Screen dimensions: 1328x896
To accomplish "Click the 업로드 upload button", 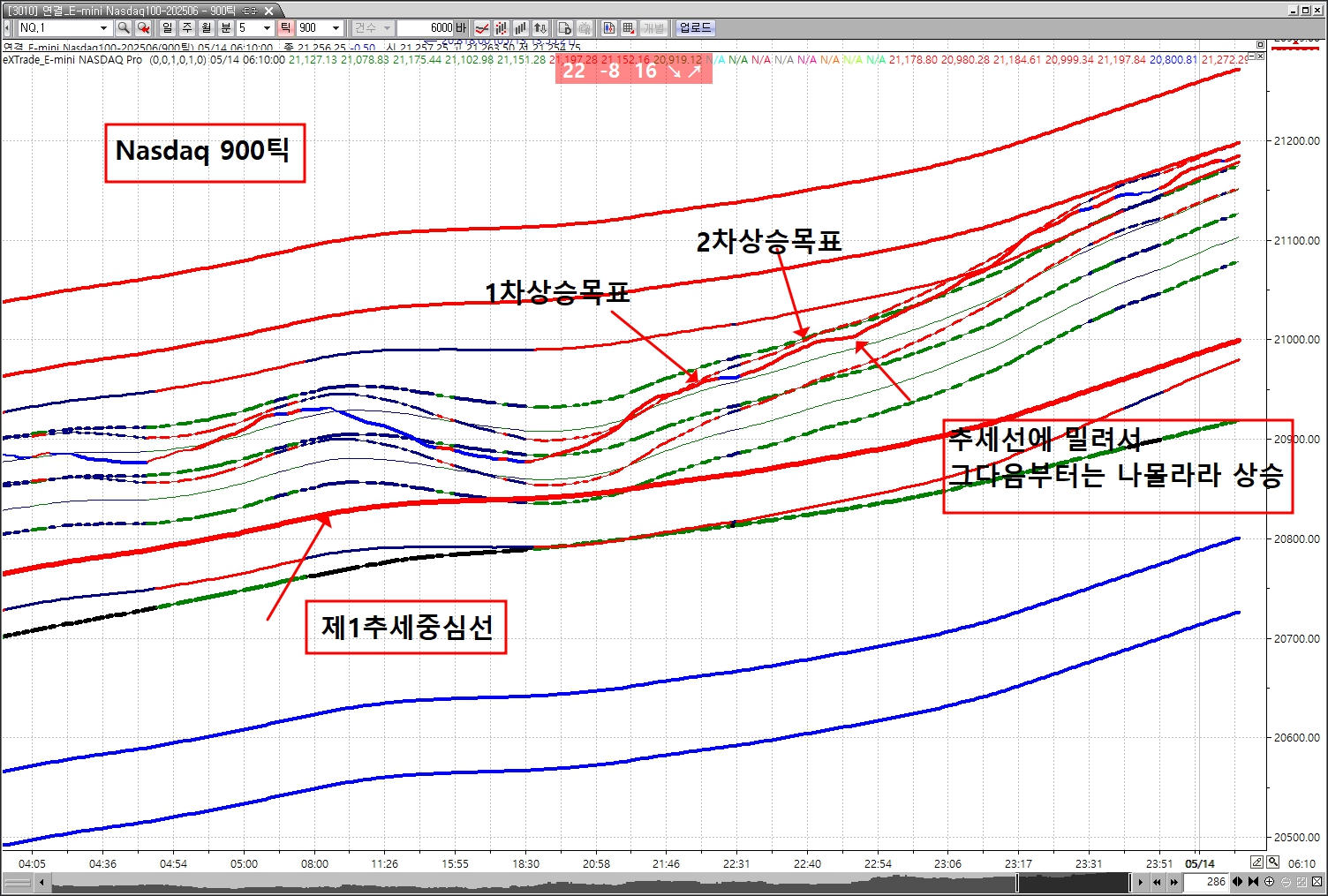I will point(695,28).
